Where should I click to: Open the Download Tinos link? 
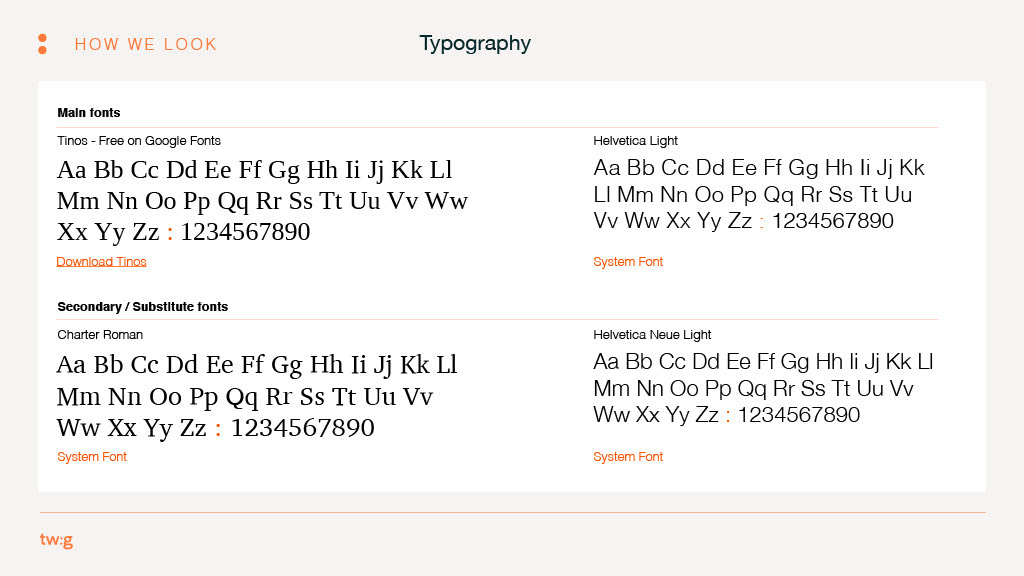[101, 262]
